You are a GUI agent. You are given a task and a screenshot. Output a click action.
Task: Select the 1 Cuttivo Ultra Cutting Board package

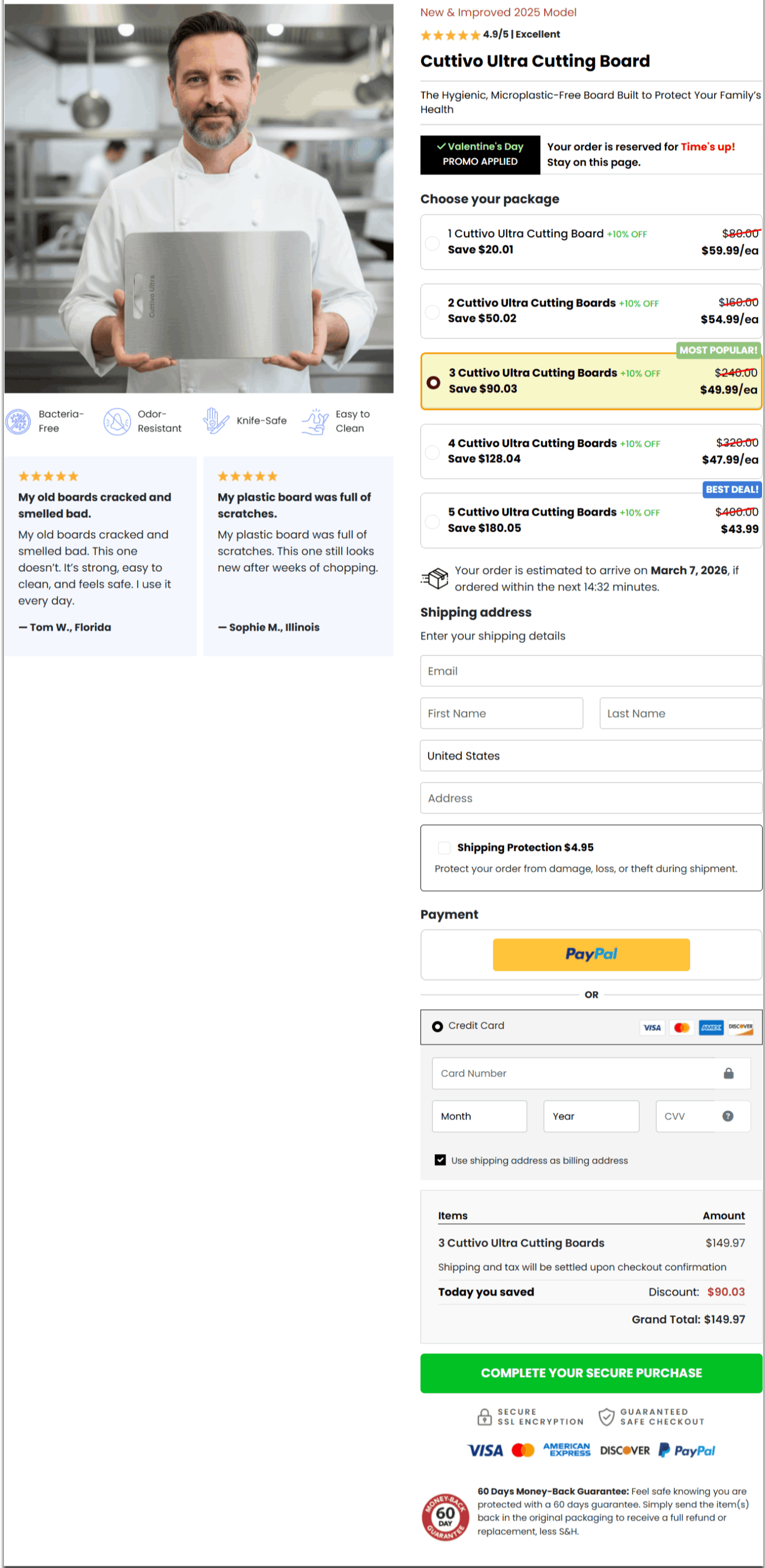point(591,242)
